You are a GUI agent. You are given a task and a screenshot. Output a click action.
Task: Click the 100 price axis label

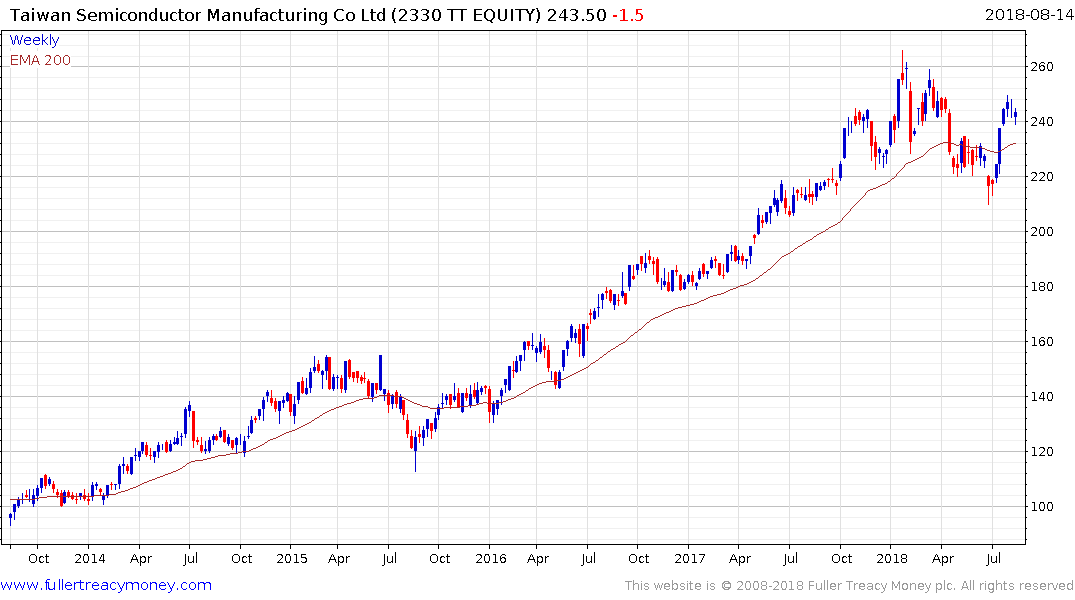[x=1041, y=507]
